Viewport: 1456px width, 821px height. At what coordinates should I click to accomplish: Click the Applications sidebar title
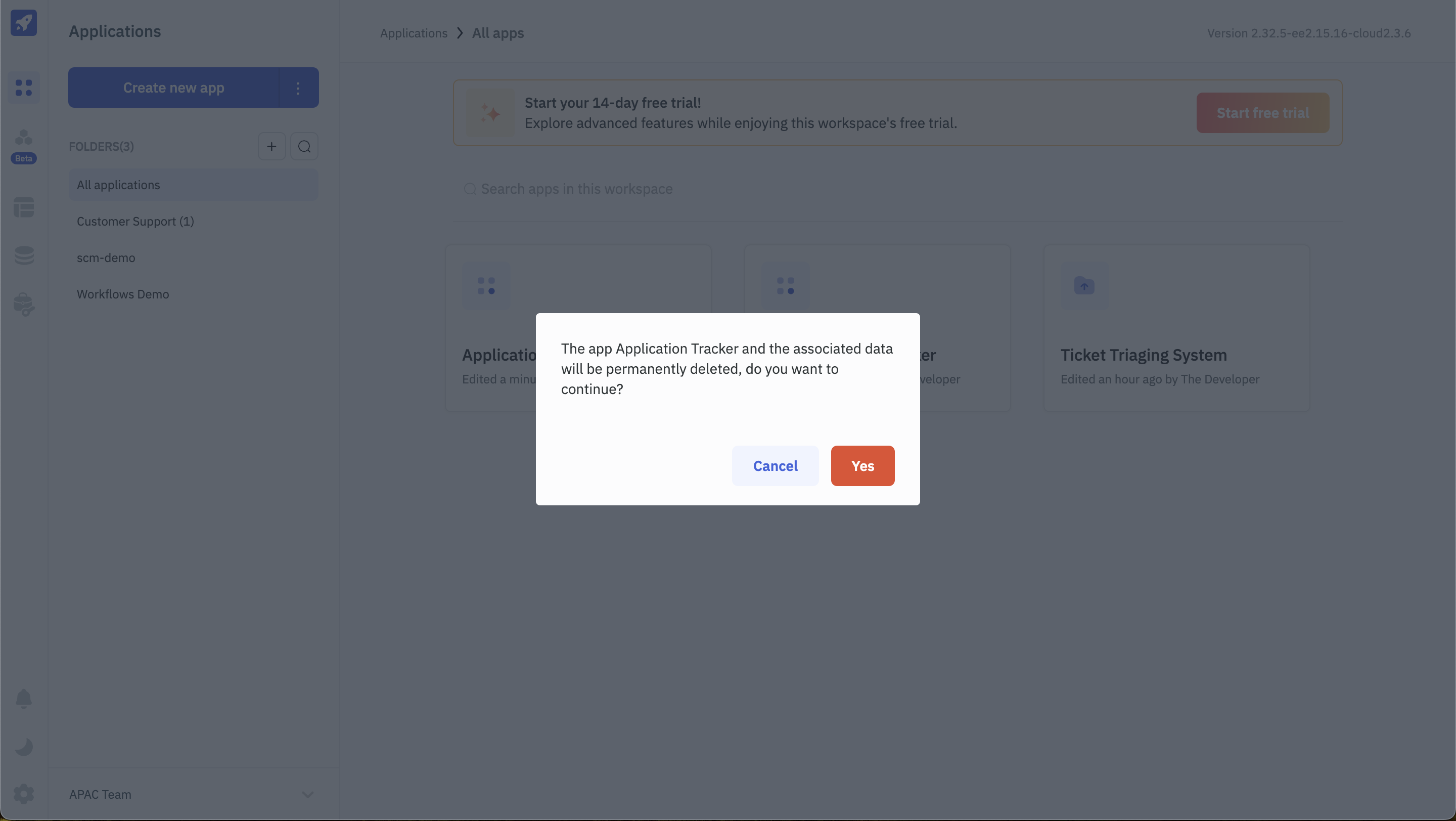pyautogui.click(x=115, y=31)
